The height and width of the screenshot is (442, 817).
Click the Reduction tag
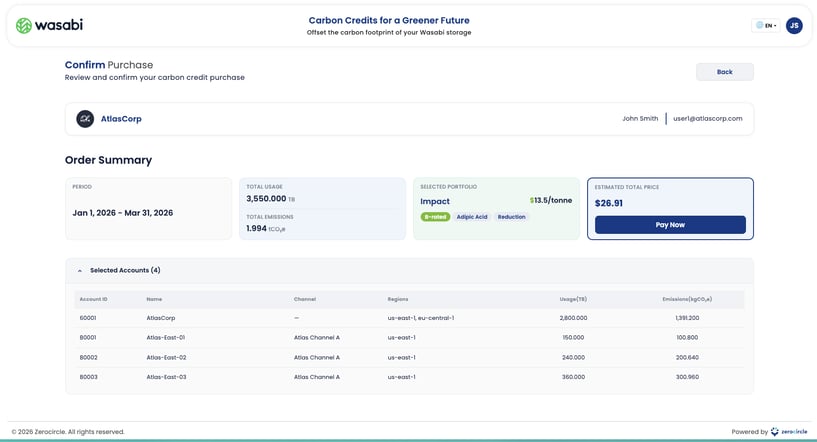[x=511, y=217]
